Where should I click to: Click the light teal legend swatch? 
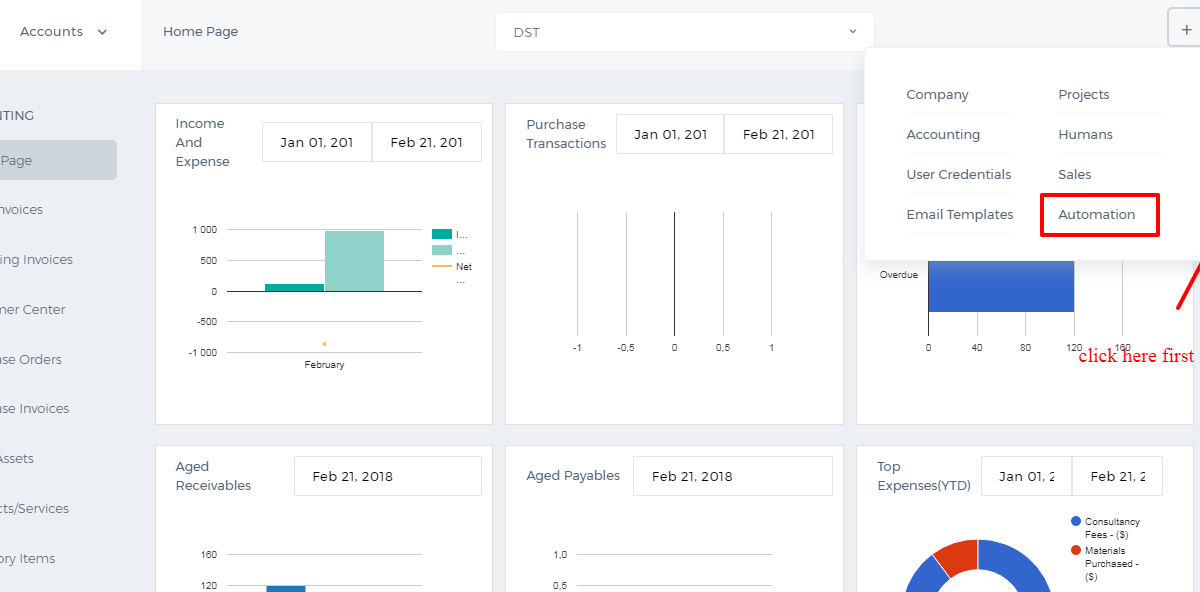coord(441,250)
